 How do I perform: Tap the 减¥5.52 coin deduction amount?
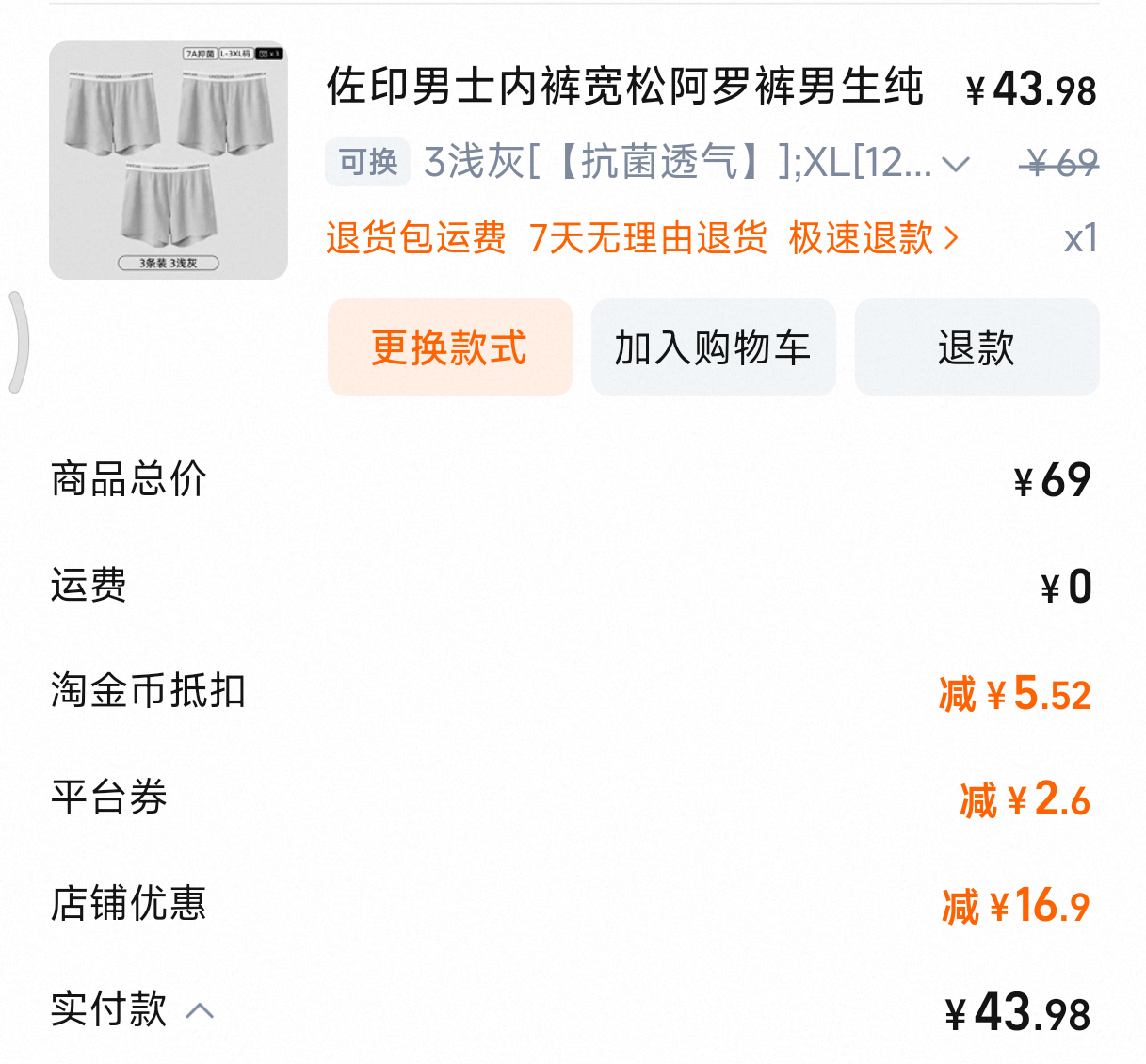tap(1014, 695)
